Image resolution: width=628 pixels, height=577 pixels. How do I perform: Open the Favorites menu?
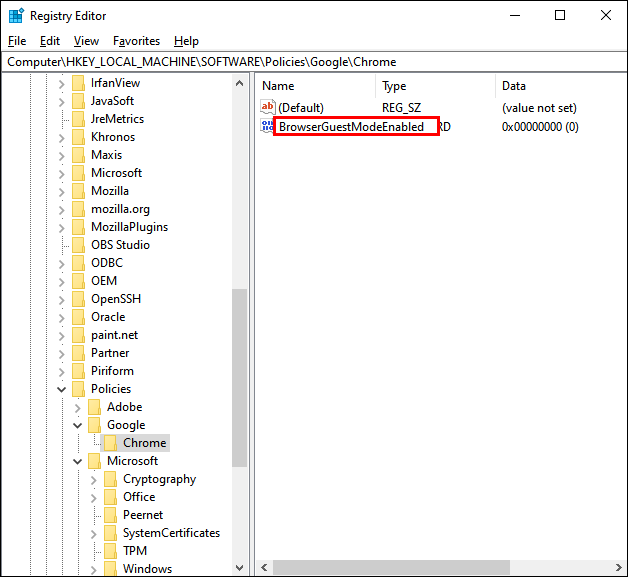point(136,41)
